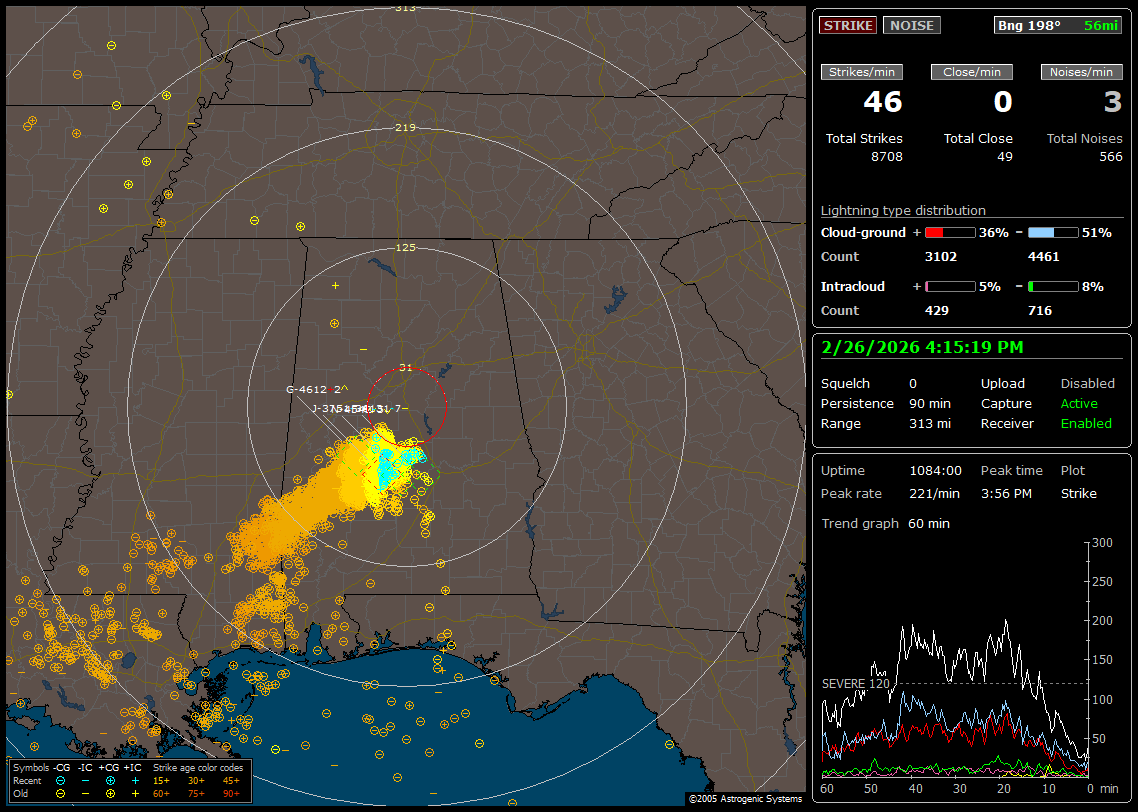1138x812 pixels.
Task: Click the recent +CG cyan legend symbol
Action: (x=110, y=780)
